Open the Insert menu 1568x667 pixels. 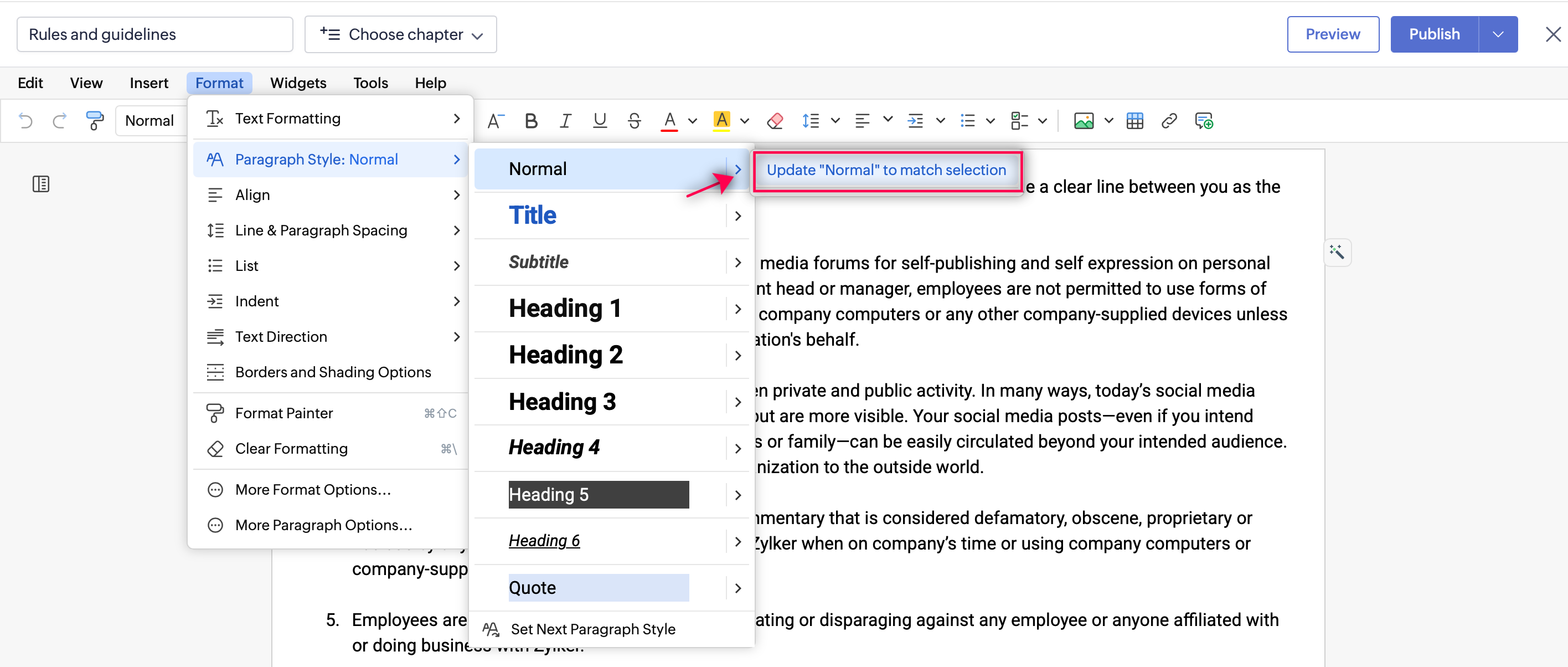[x=148, y=83]
